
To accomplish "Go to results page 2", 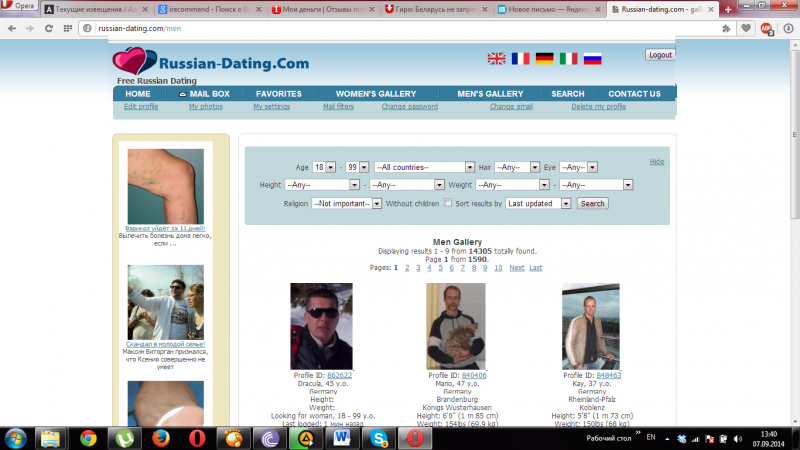I will pyautogui.click(x=407, y=268).
